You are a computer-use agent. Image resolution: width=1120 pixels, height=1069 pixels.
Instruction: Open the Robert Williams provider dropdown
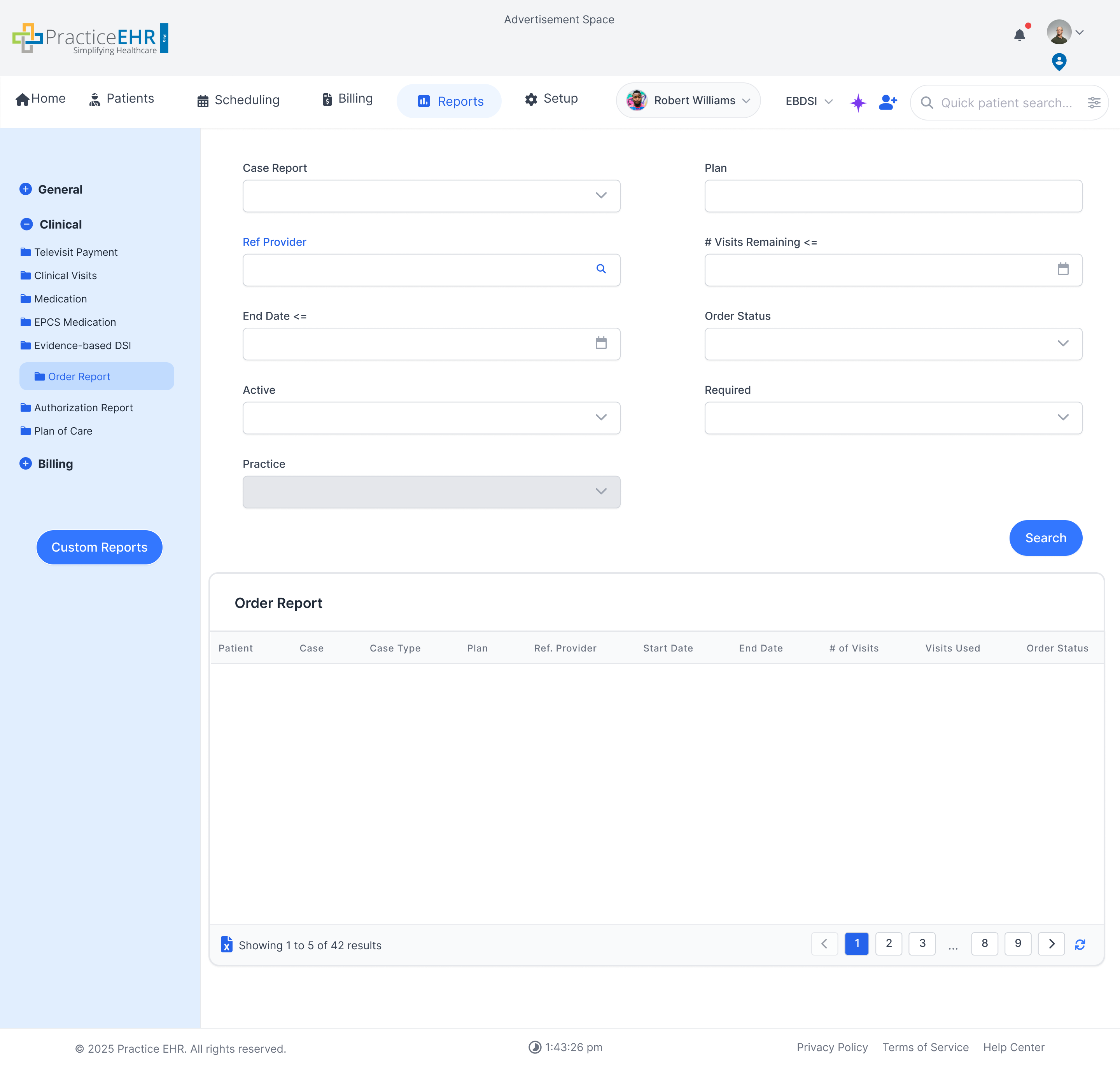[x=688, y=101]
